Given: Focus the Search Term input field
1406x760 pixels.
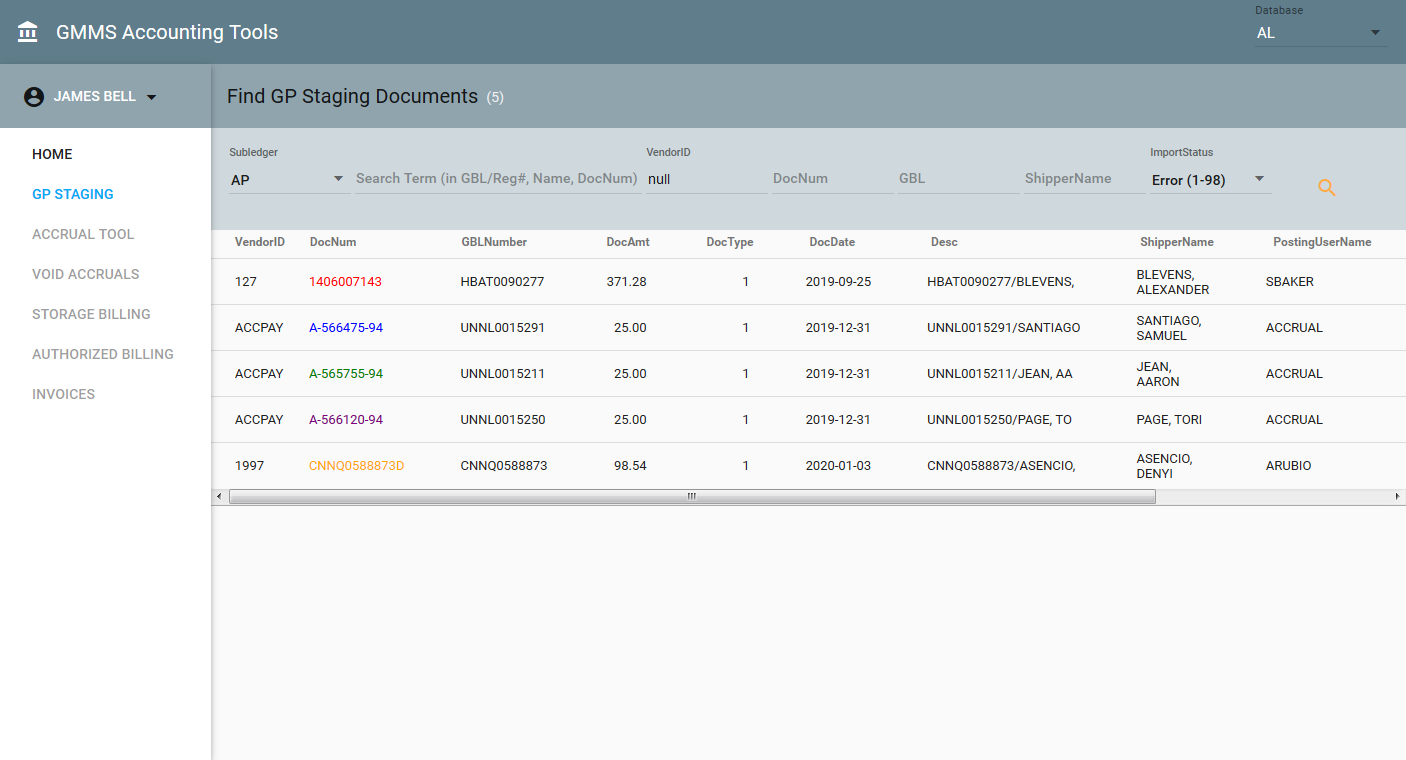Looking at the screenshot, I should 497,179.
